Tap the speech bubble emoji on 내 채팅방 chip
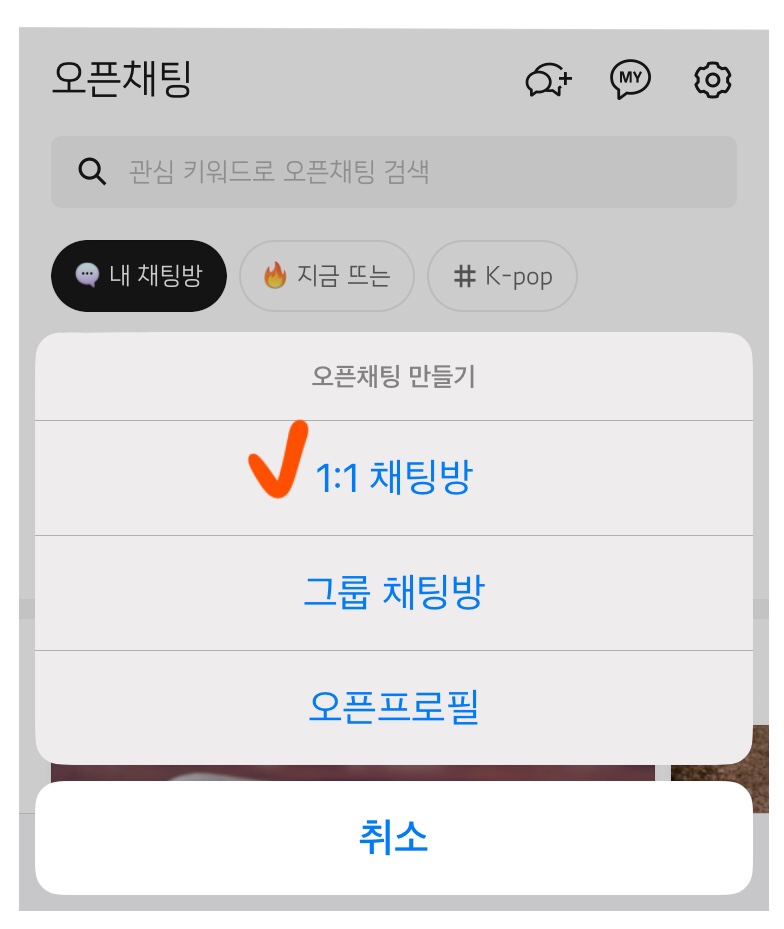The image size is (784, 929). (x=88, y=276)
